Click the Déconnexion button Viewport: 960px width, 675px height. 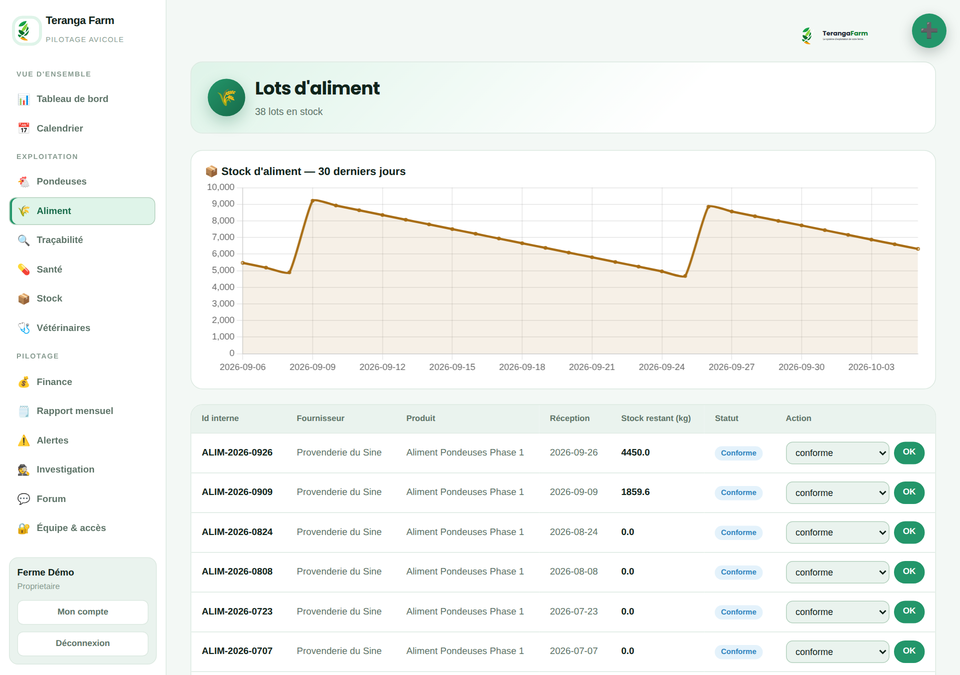click(83, 644)
